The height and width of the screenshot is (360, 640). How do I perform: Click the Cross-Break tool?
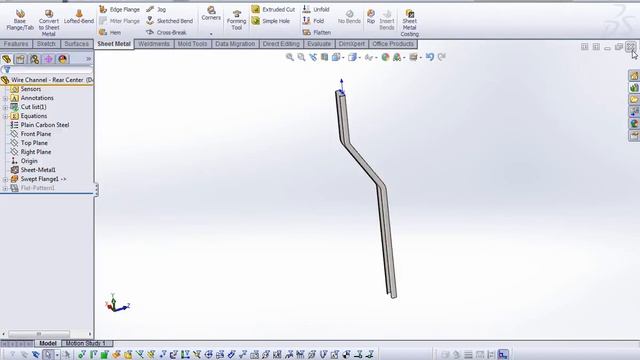(166, 32)
